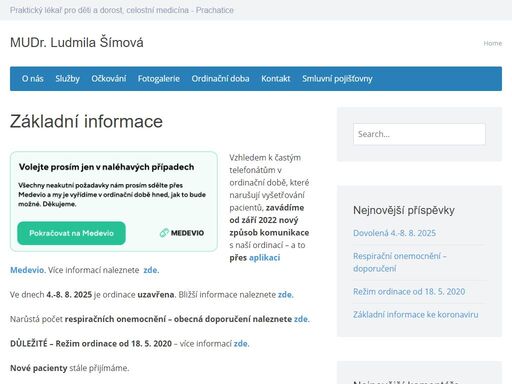
Task: Follow the Medevio text link
Action: pos(27,270)
